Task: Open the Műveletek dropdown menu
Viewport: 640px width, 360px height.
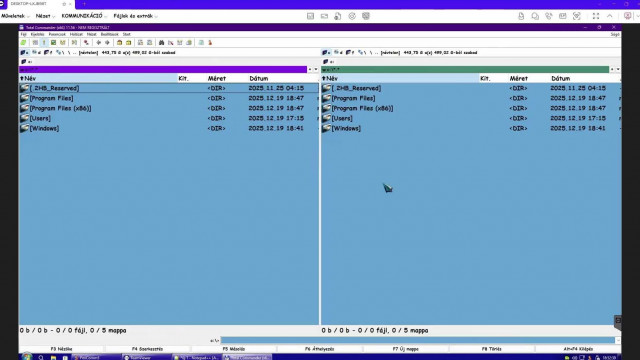Action: 16,16
